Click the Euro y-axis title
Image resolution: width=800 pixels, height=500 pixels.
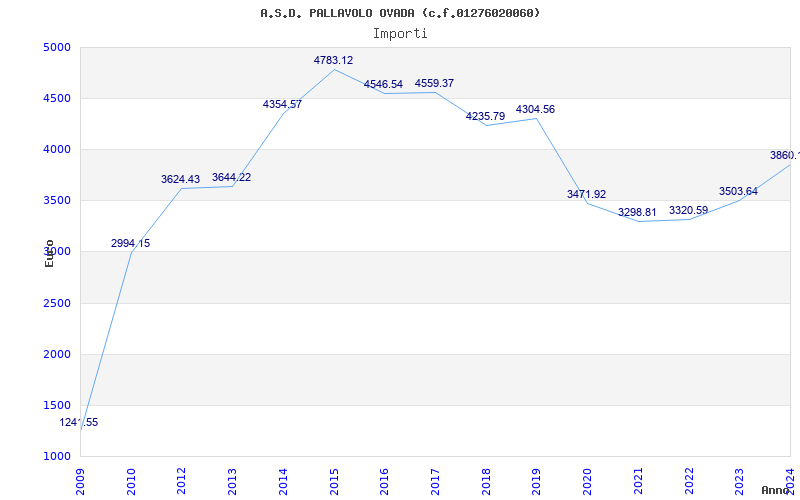click(49, 253)
